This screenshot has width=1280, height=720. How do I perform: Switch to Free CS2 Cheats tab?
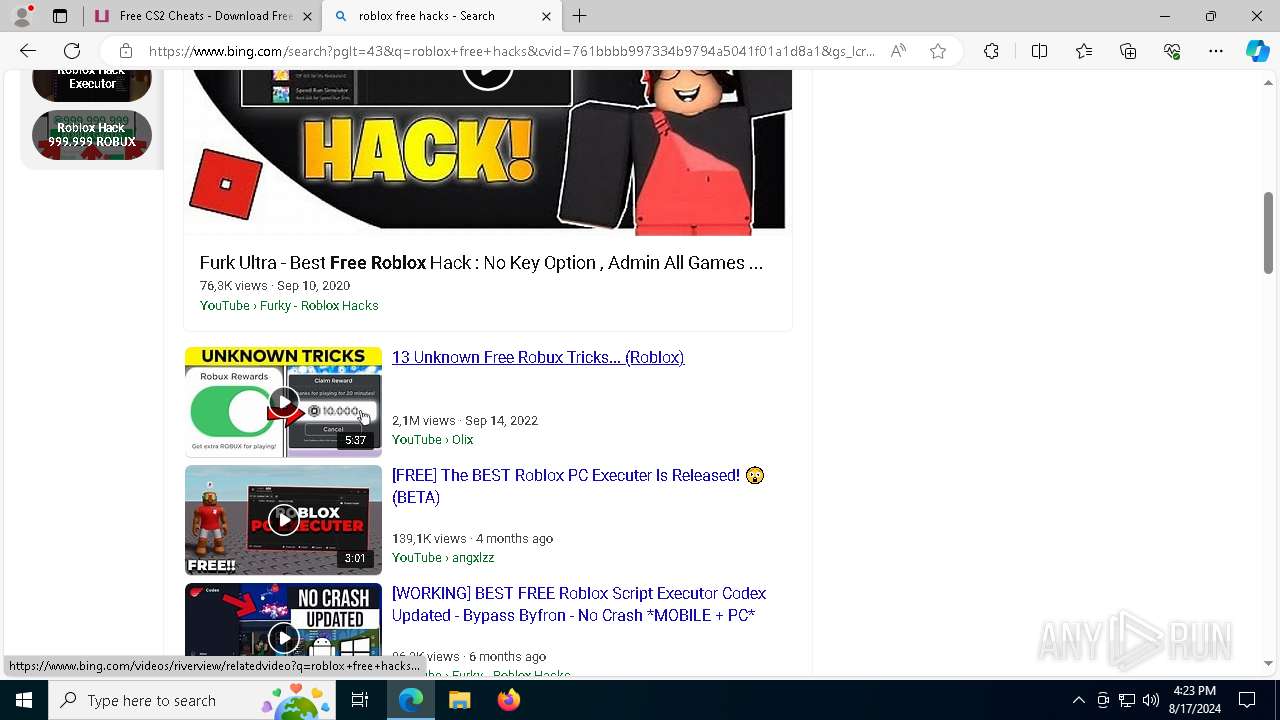click(x=202, y=16)
